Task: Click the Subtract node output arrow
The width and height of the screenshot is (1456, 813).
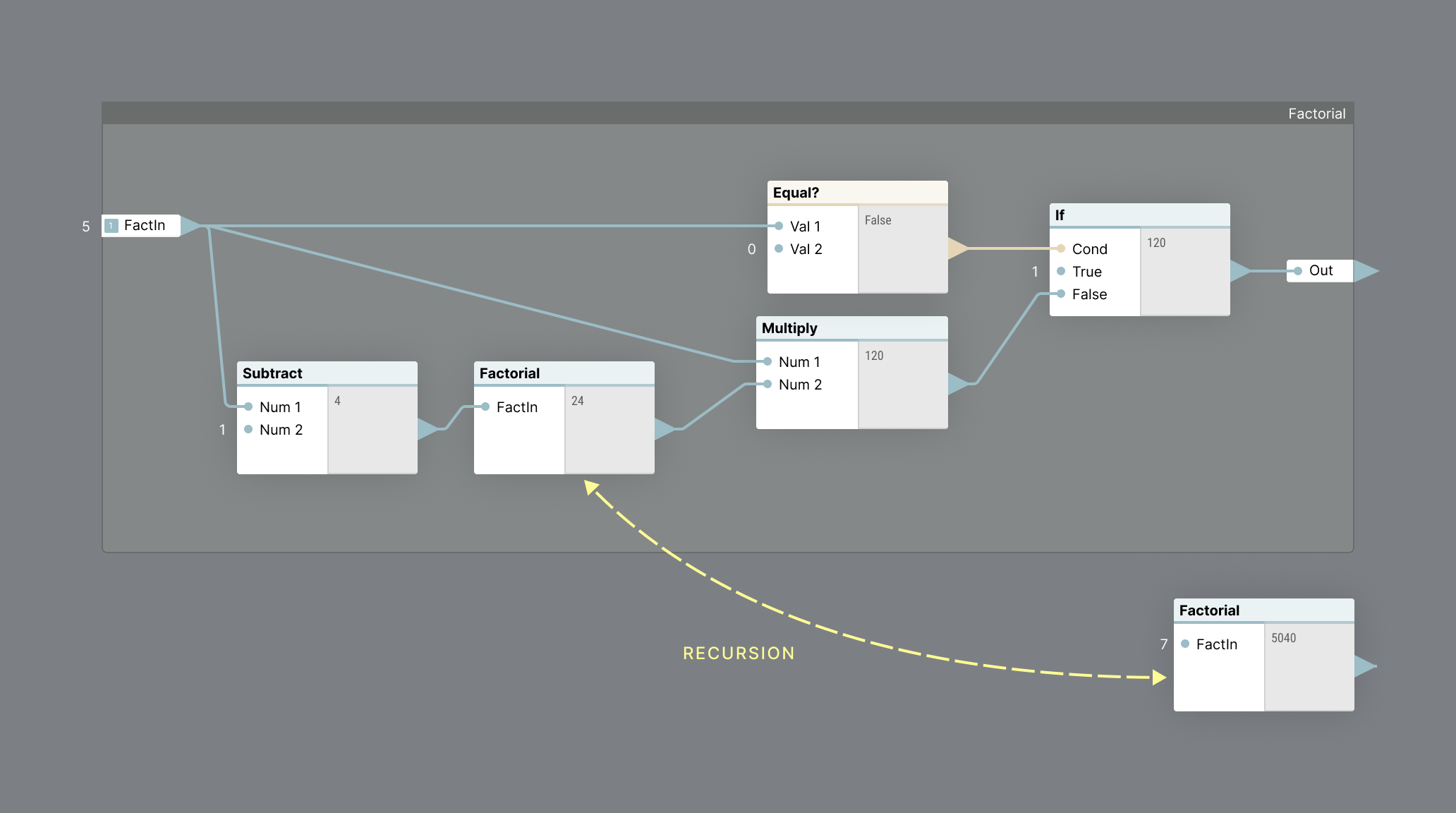Action: [x=427, y=428]
